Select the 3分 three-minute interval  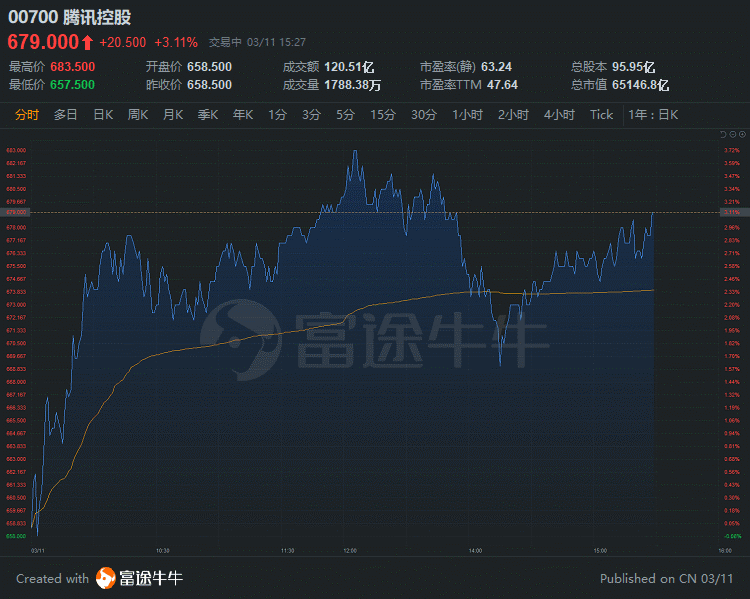311,115
